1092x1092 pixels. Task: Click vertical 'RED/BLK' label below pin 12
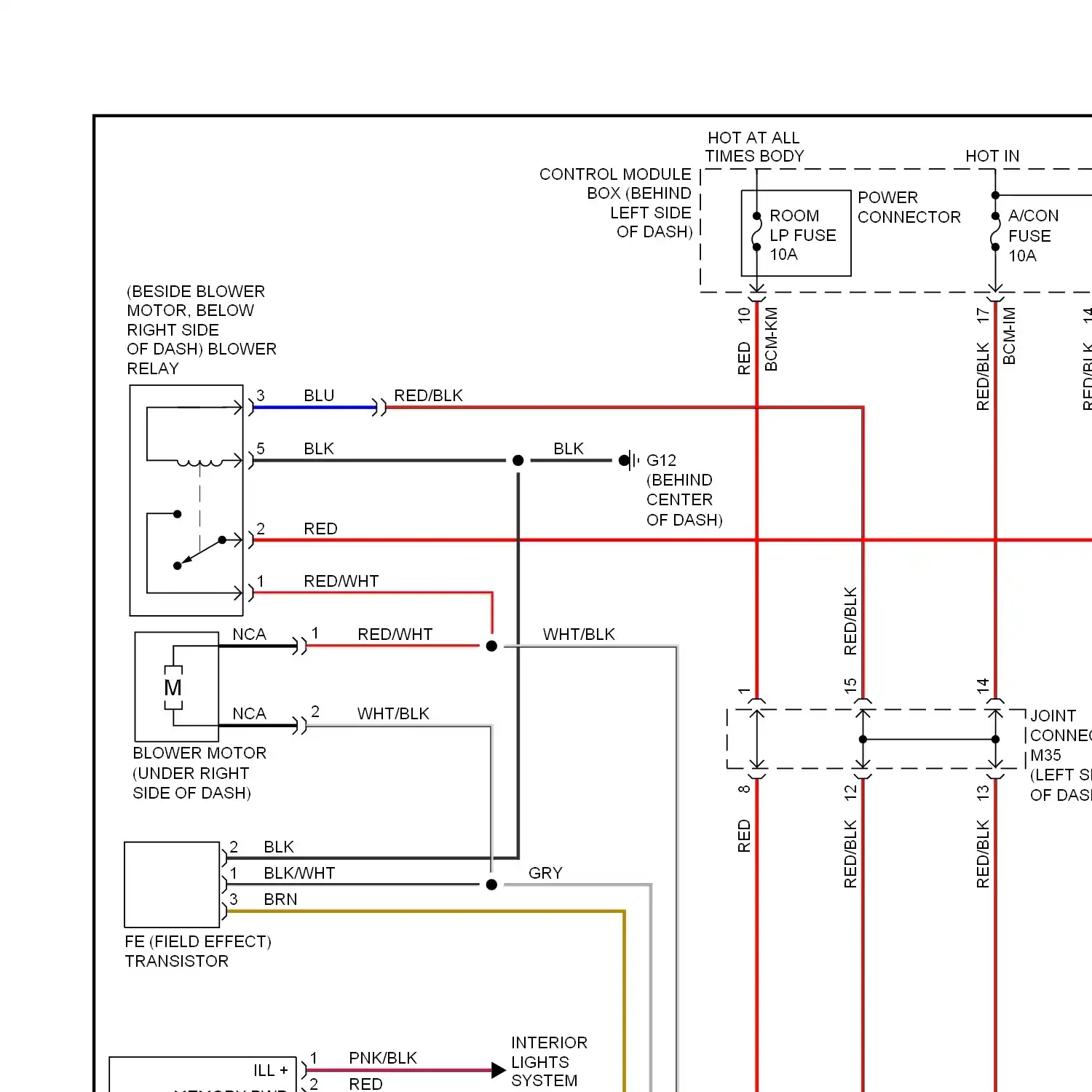850,854
